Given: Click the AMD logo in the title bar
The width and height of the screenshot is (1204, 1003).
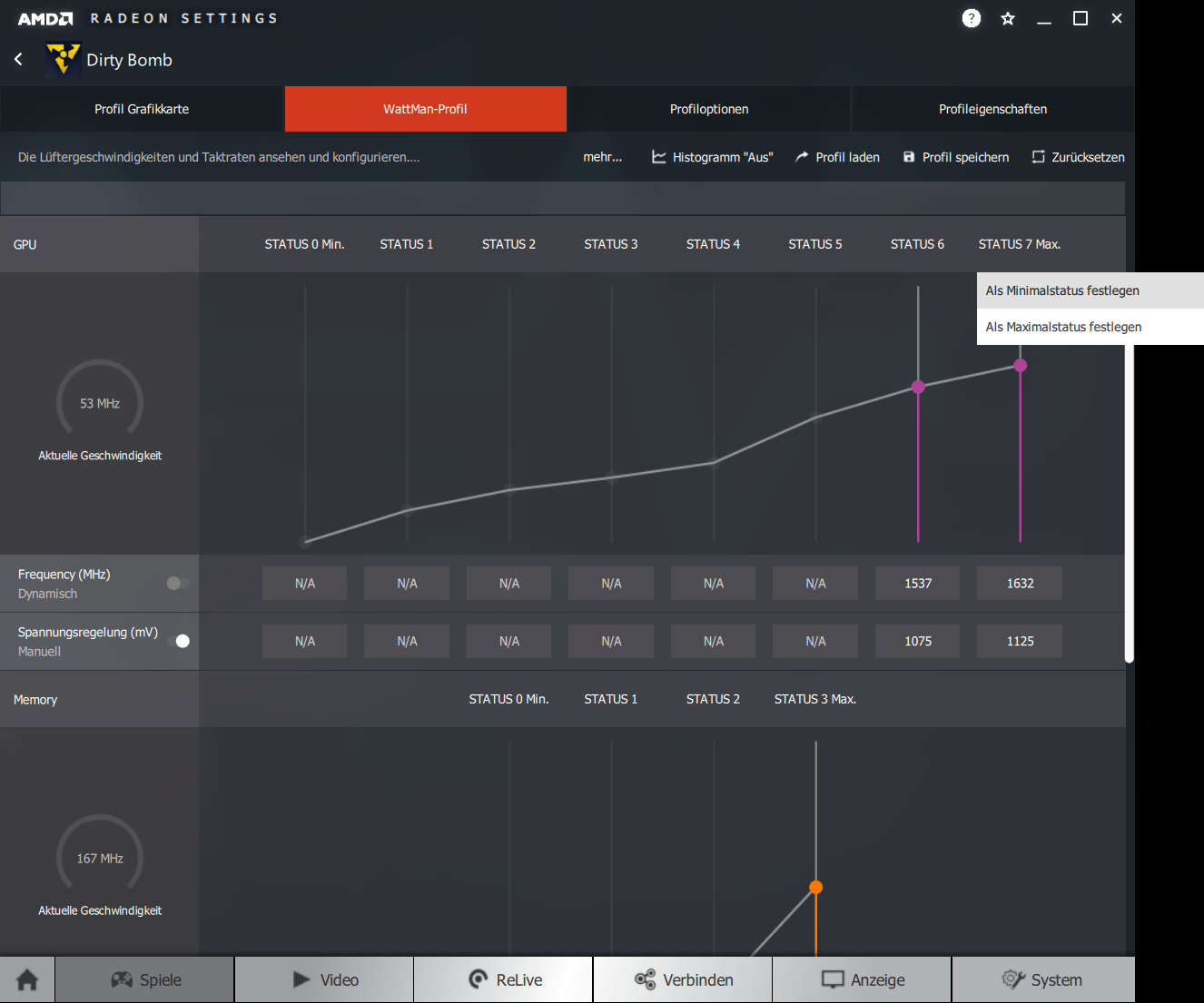Looking at the screenshot, I should click(45, 18).
